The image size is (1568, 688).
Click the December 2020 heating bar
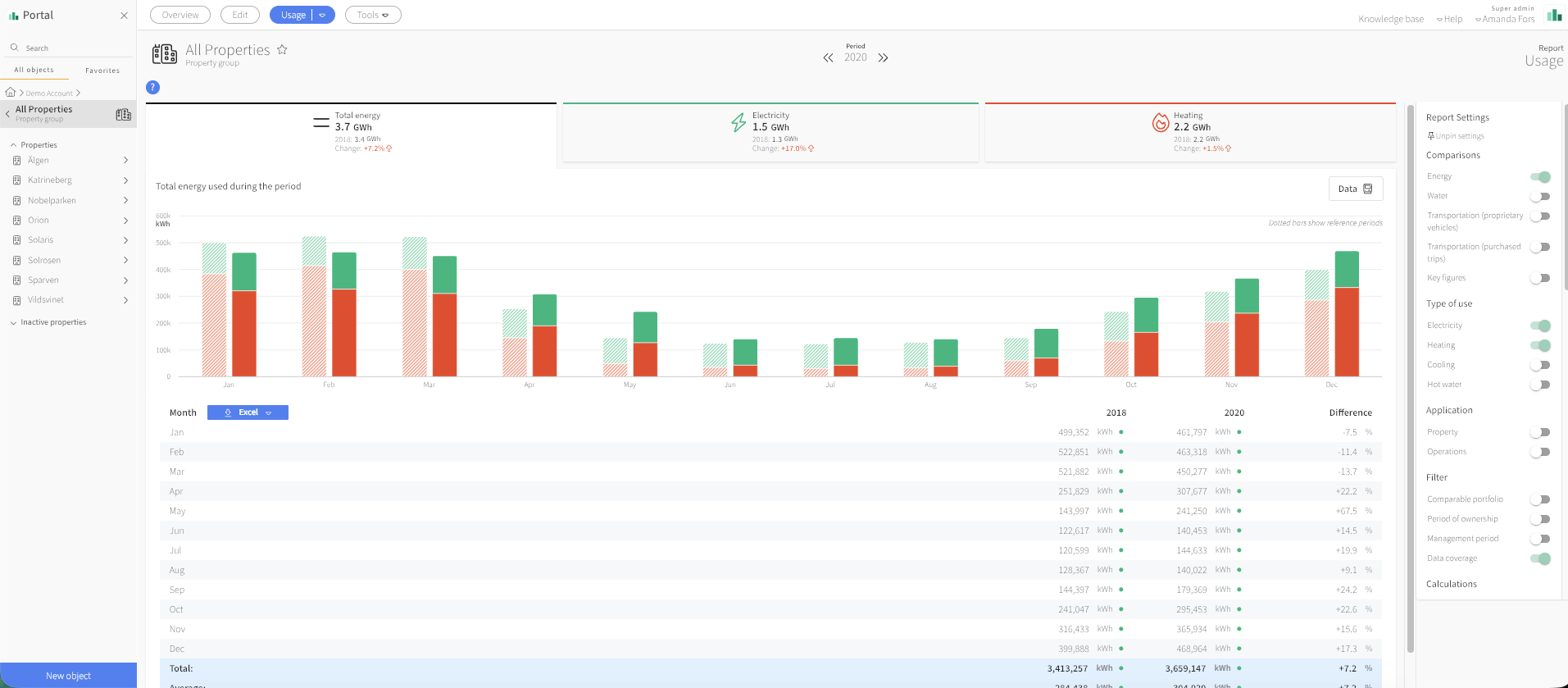[1347, 332]
